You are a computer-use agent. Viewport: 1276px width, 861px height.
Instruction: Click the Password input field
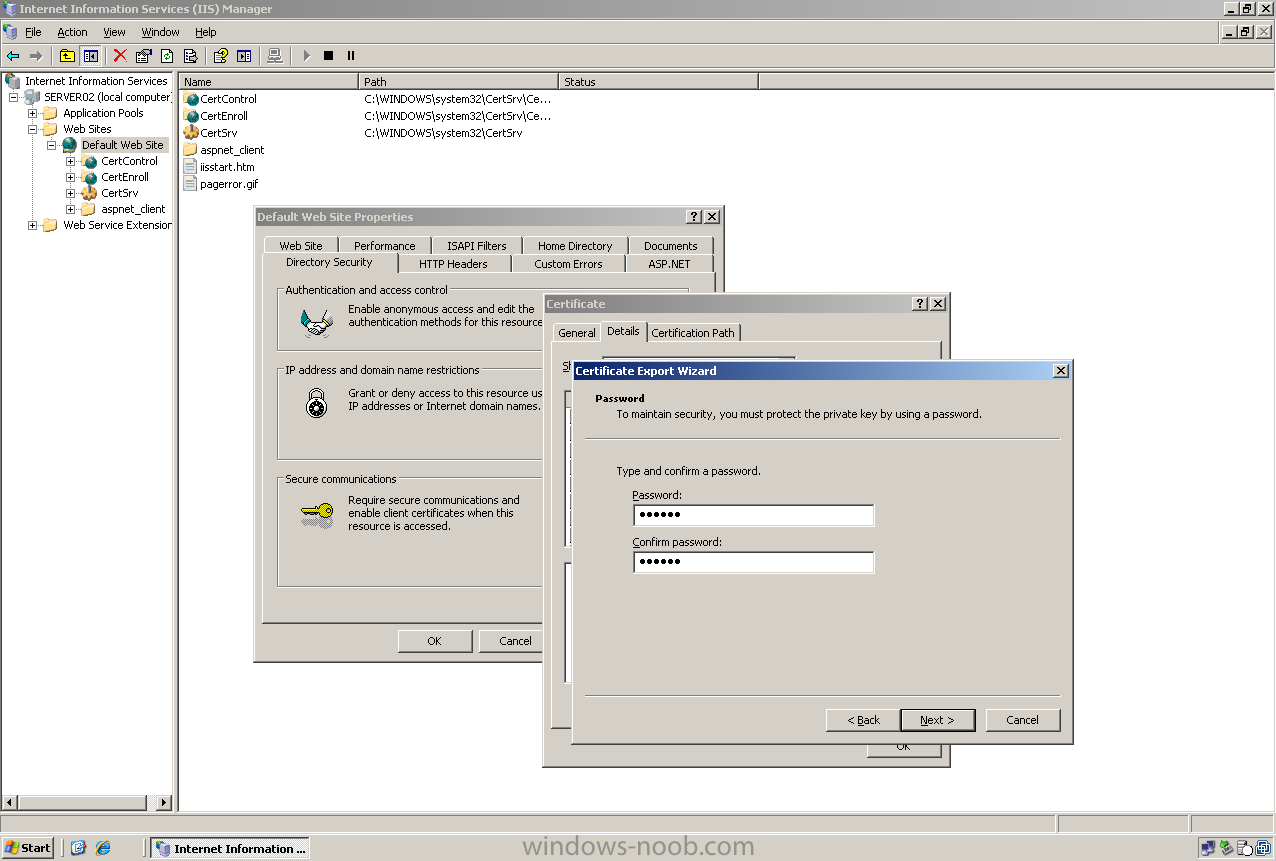tap(753, 515)
